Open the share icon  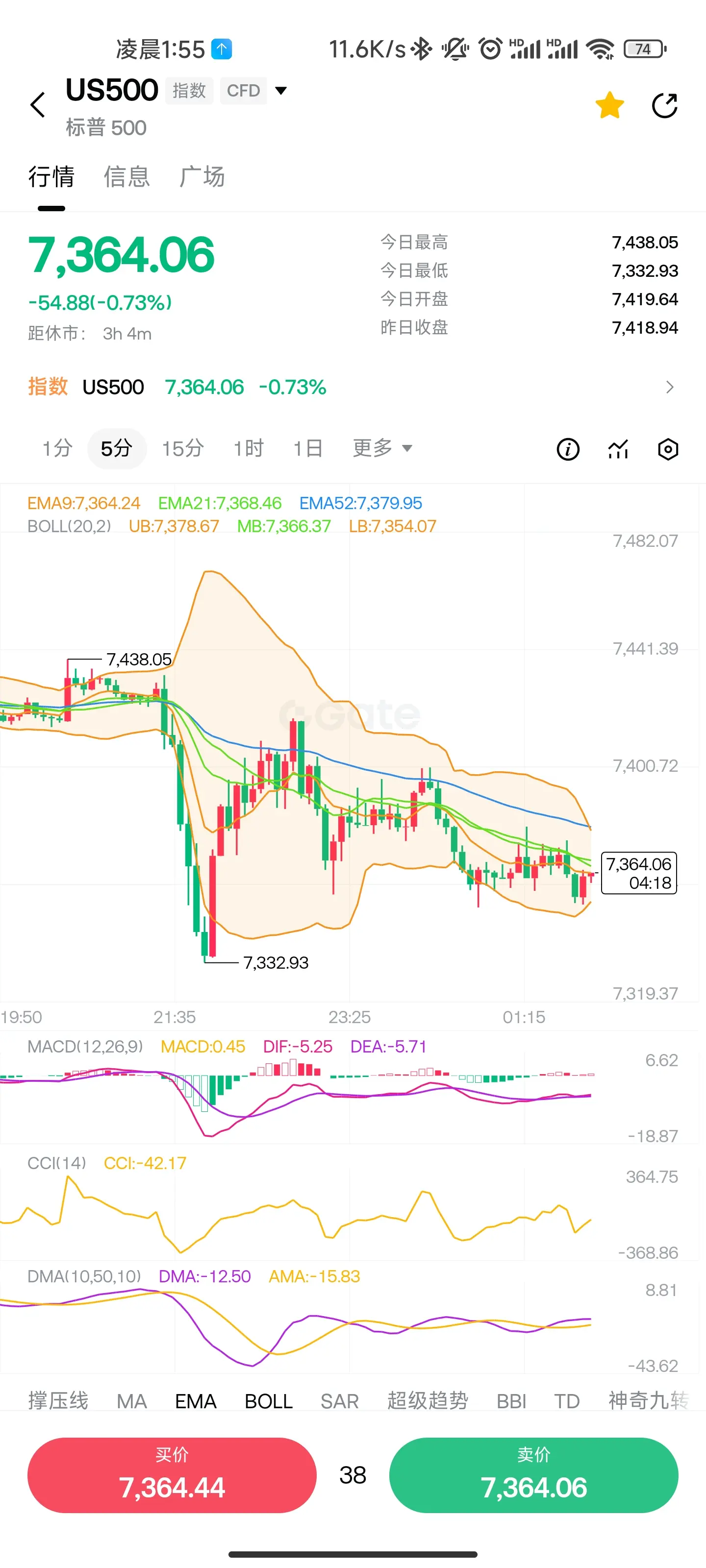click(x=665, y=105)
